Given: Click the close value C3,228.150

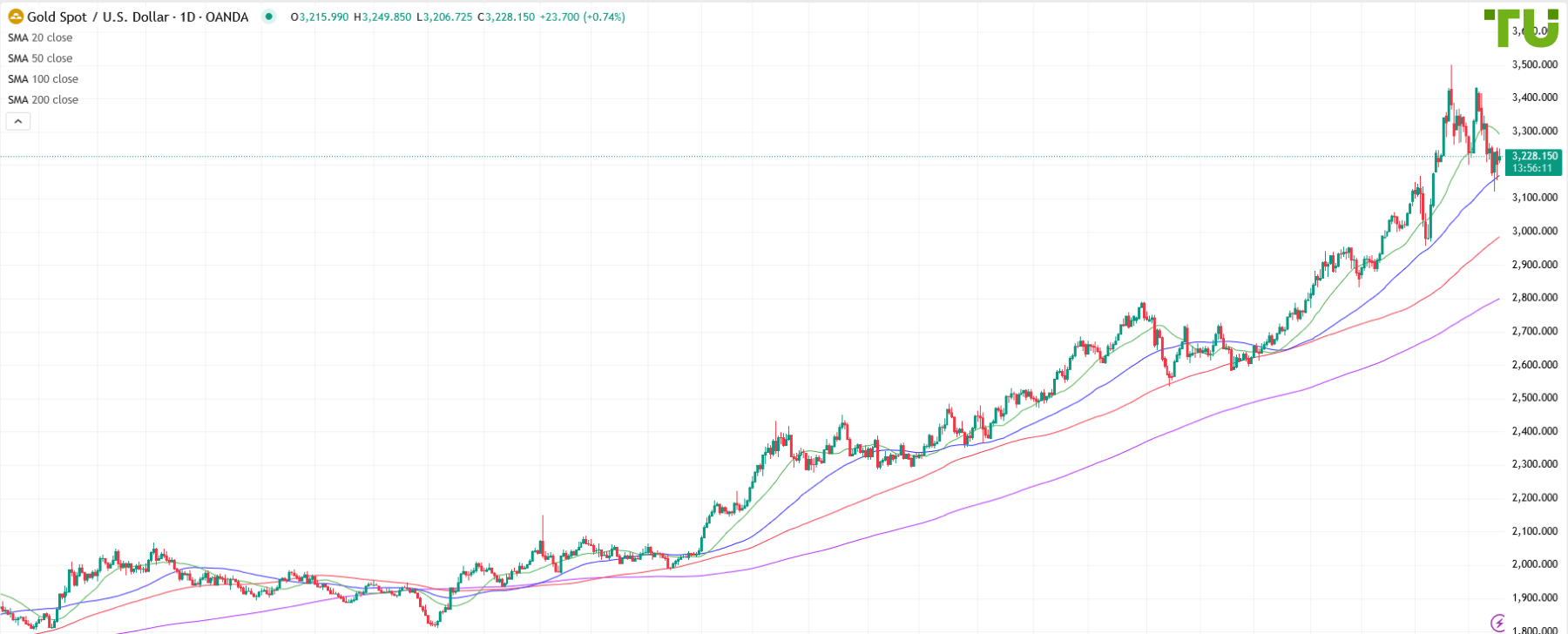Looking at the screenshot, I should (506, 17).
